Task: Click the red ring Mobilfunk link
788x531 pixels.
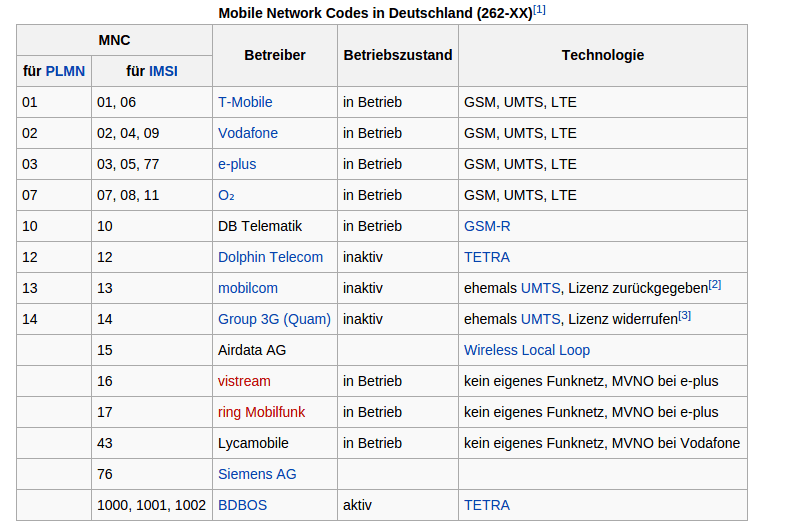Action: (261, 412)
